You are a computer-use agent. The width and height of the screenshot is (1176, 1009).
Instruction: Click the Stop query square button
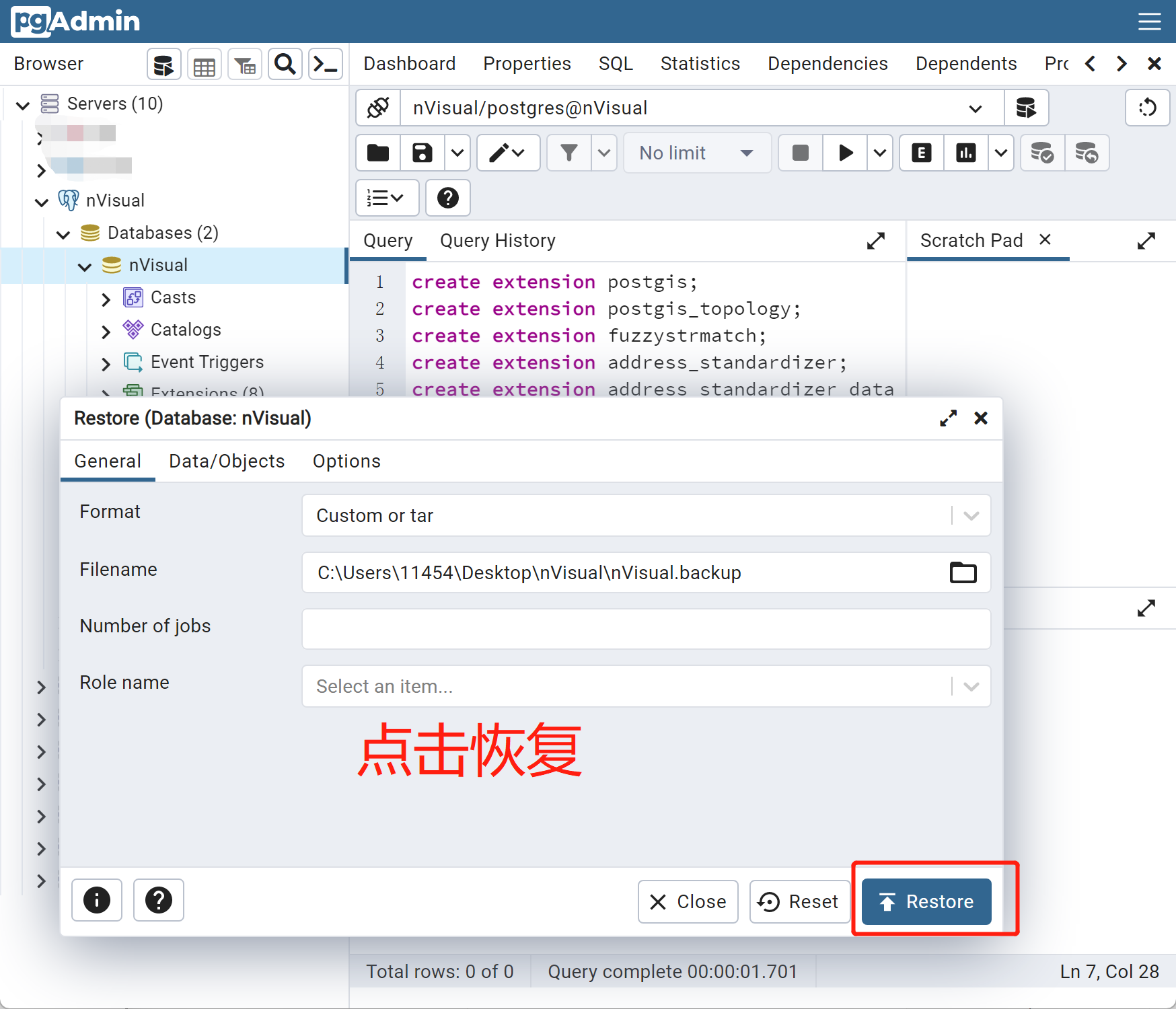[x=800, y=153]
